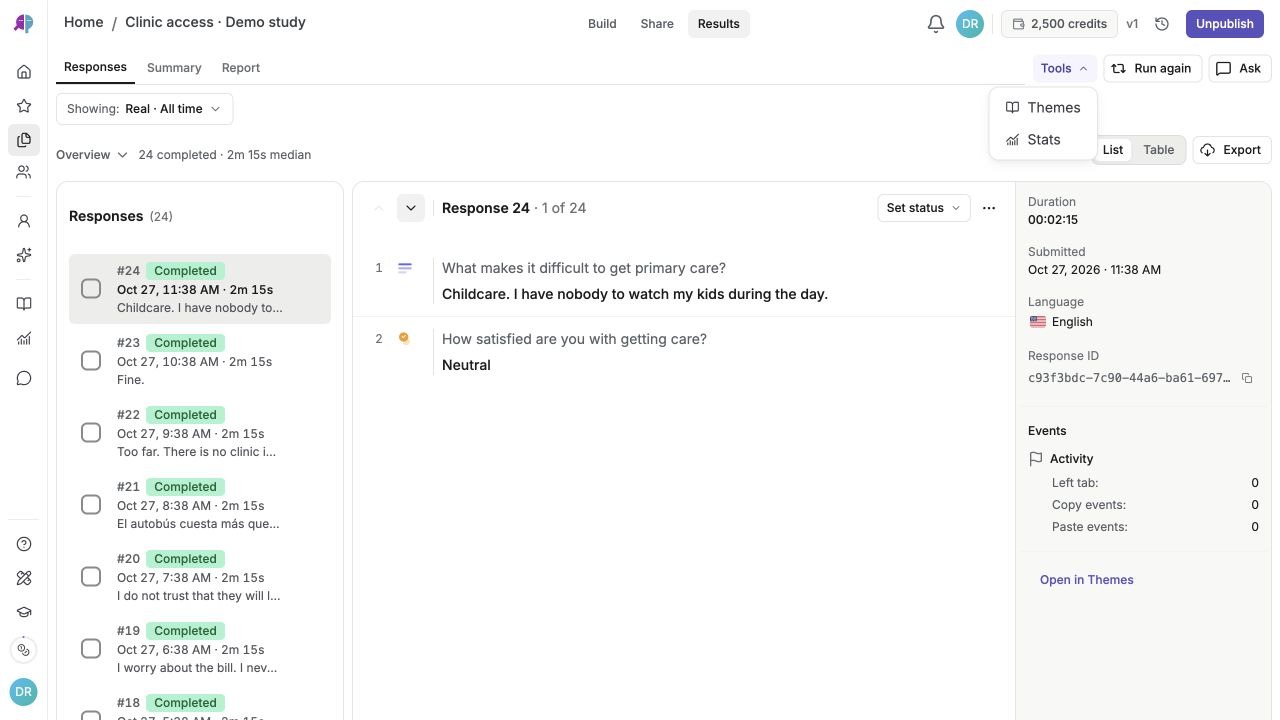Check the box for response #24
The height and width of the screenshot is (720, 1280).
[91, 289]
